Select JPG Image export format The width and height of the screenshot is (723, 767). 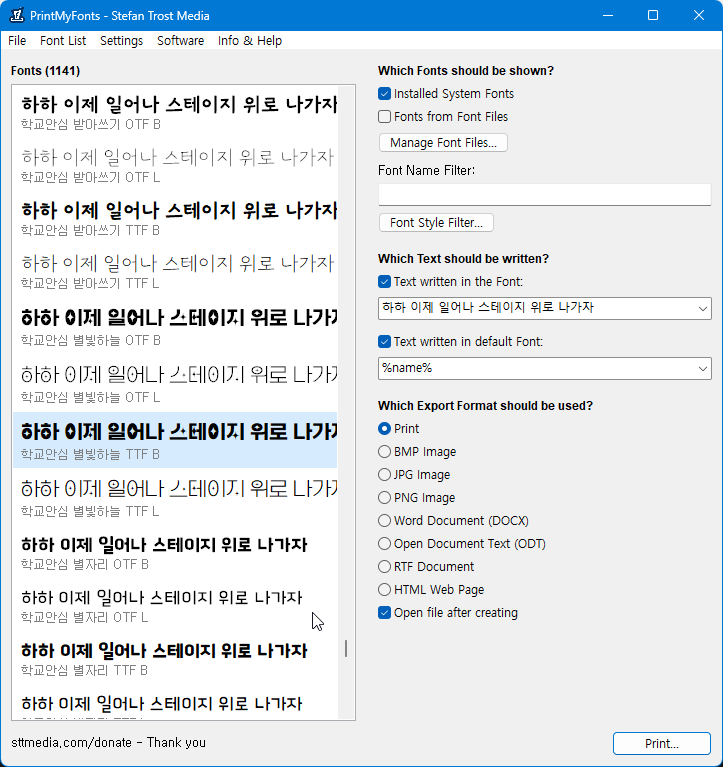pyautogui.click(x=384, y=474)
